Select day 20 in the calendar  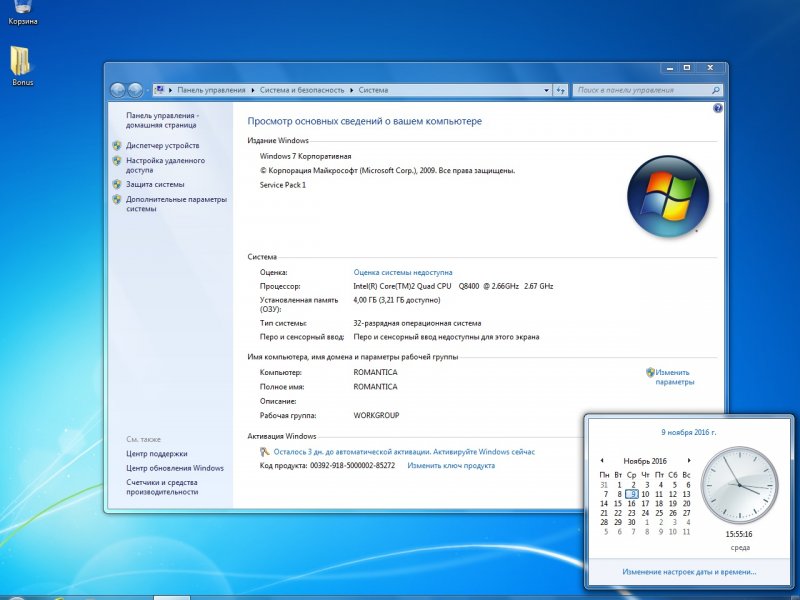(686, 504)
